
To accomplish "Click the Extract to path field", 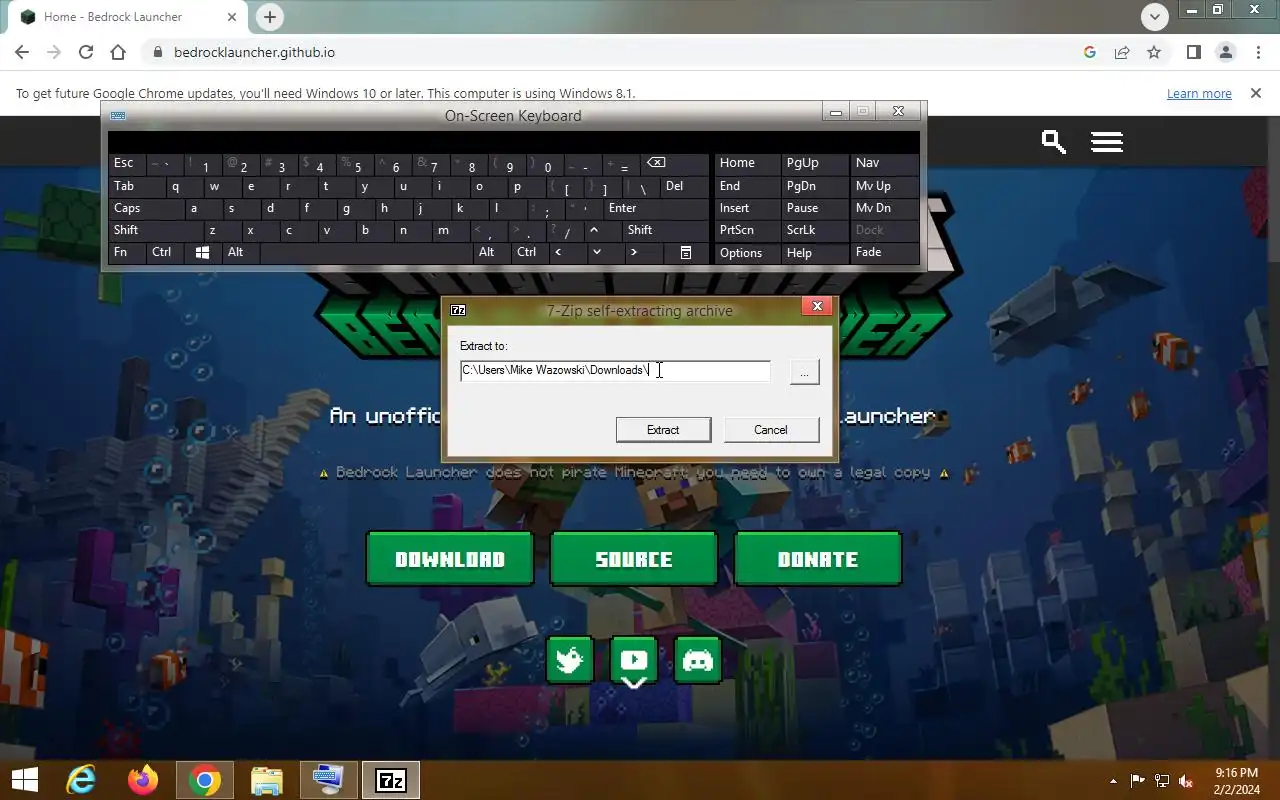I will 615,371.
